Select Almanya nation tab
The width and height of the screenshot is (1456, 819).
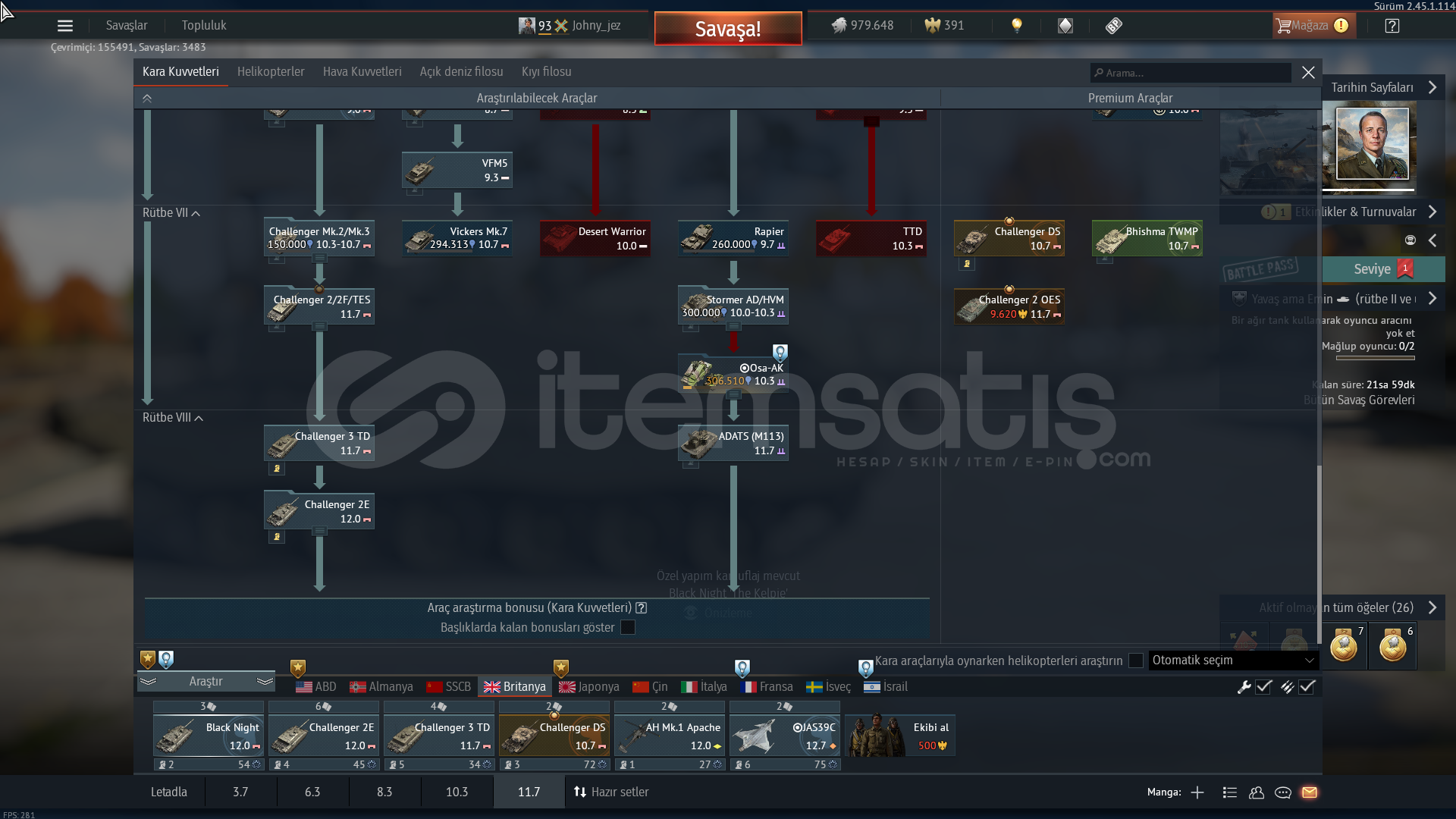[x=381, y=687]
